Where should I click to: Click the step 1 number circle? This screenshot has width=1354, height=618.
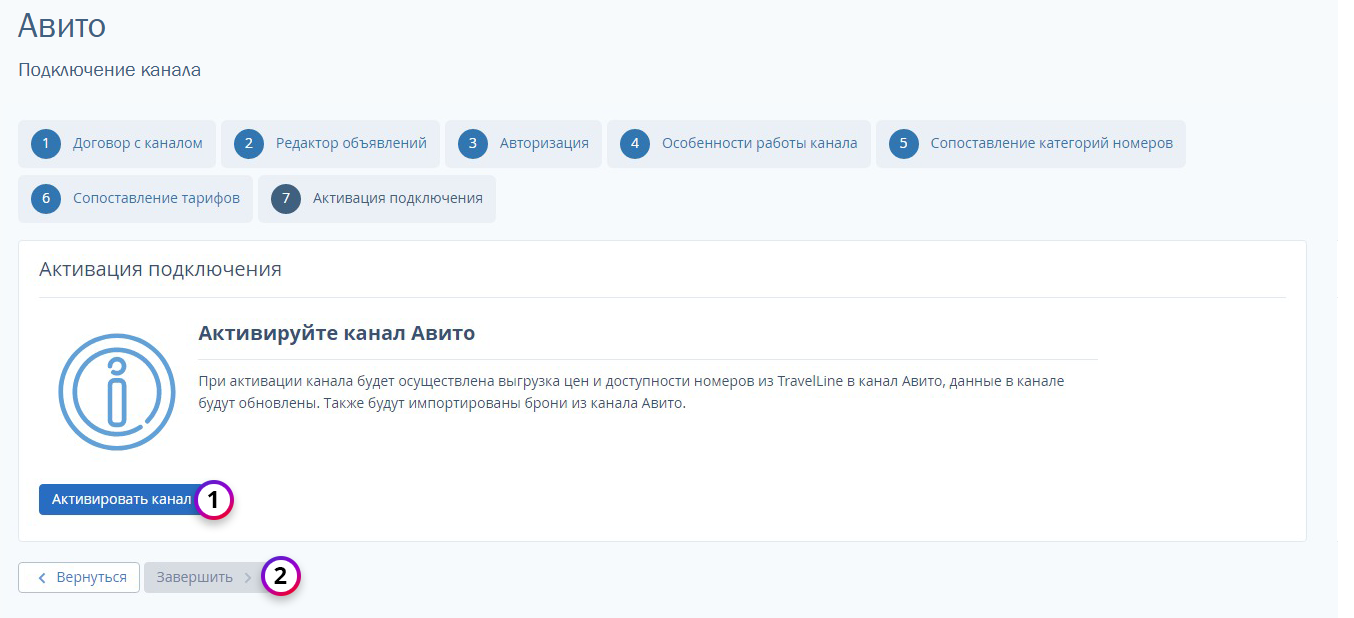tap(46, 143)
